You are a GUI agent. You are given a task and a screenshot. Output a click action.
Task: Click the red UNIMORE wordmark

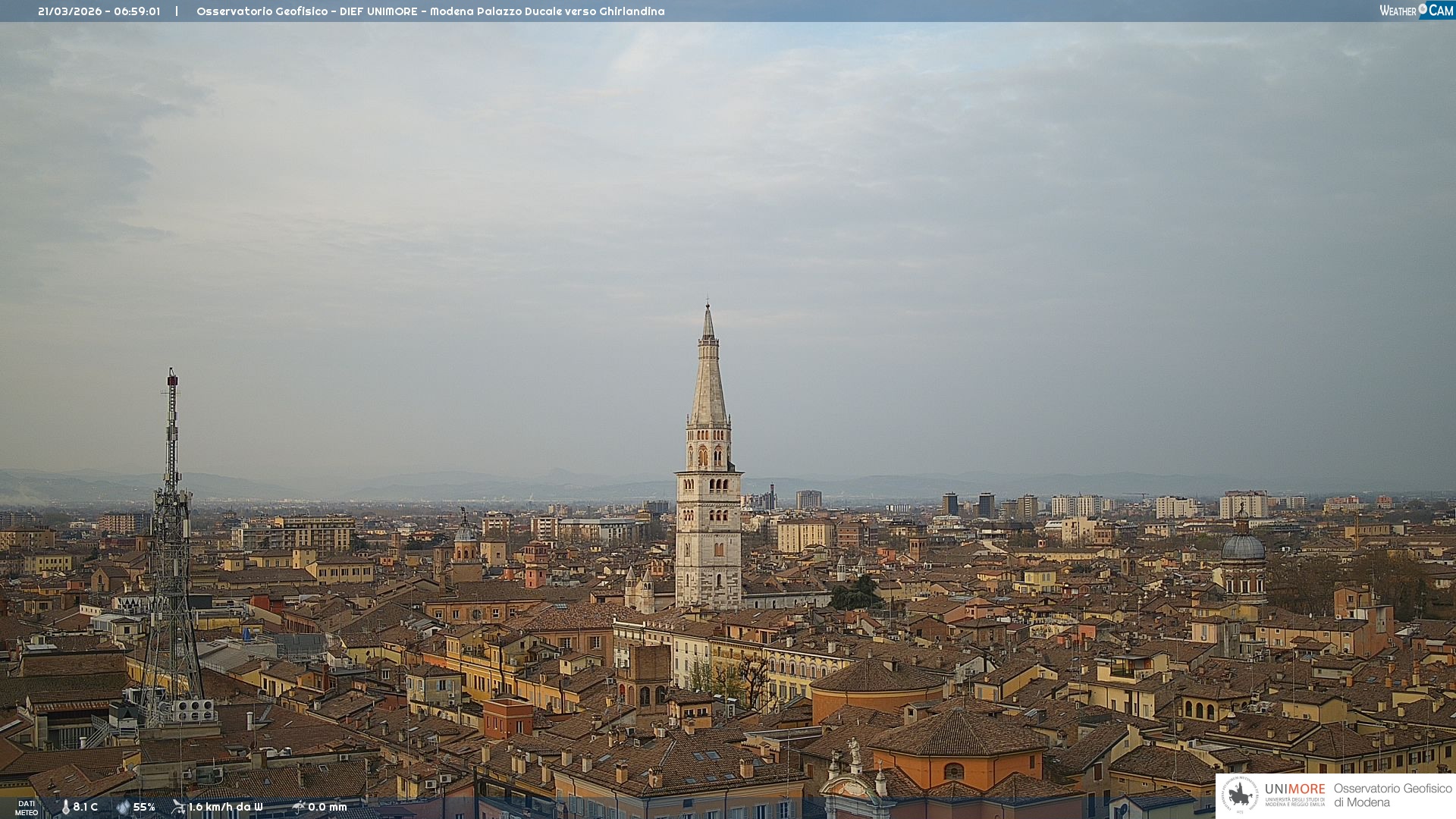pos(1294,789)
